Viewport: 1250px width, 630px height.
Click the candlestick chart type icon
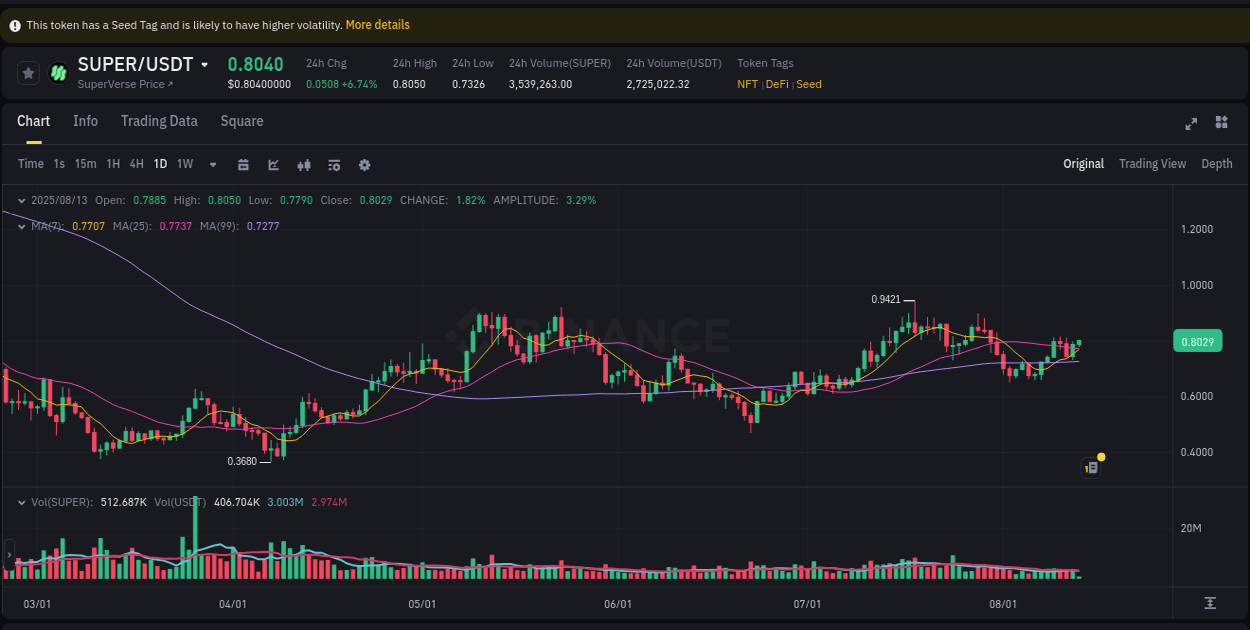click(304, 164)
